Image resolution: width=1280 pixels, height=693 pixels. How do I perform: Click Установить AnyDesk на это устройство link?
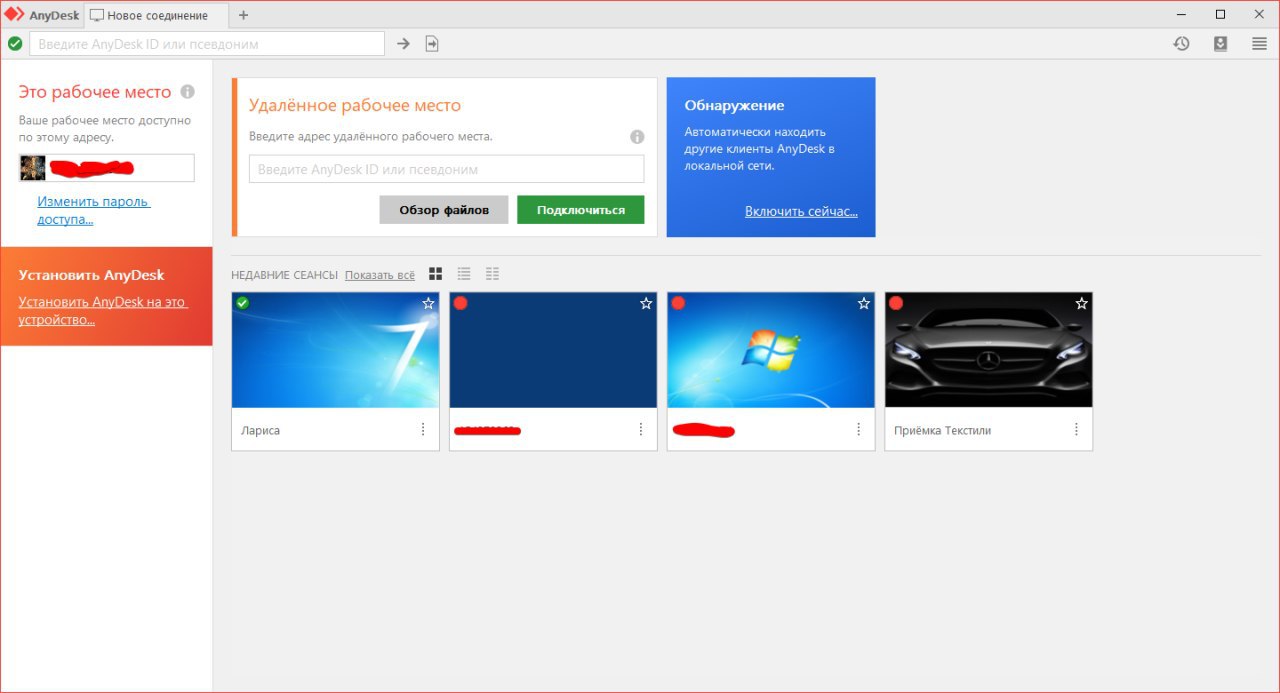coord(103,311)
